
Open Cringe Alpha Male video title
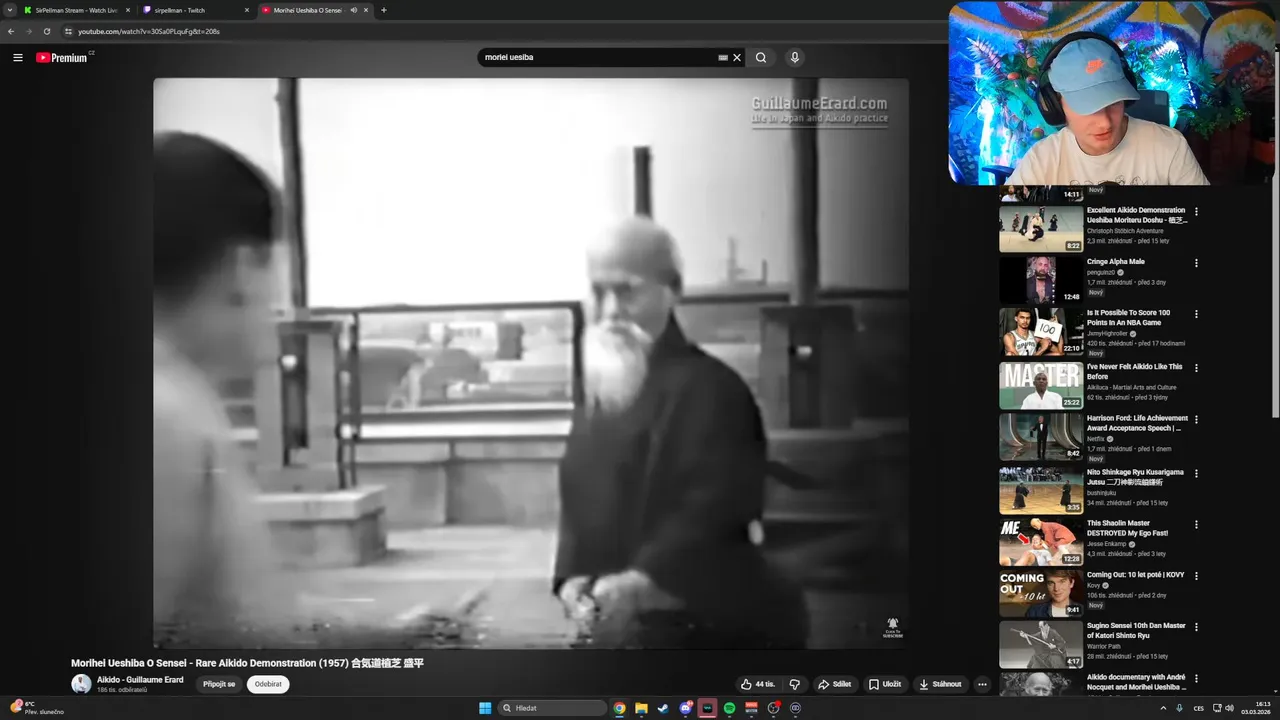pos(1116,262)
